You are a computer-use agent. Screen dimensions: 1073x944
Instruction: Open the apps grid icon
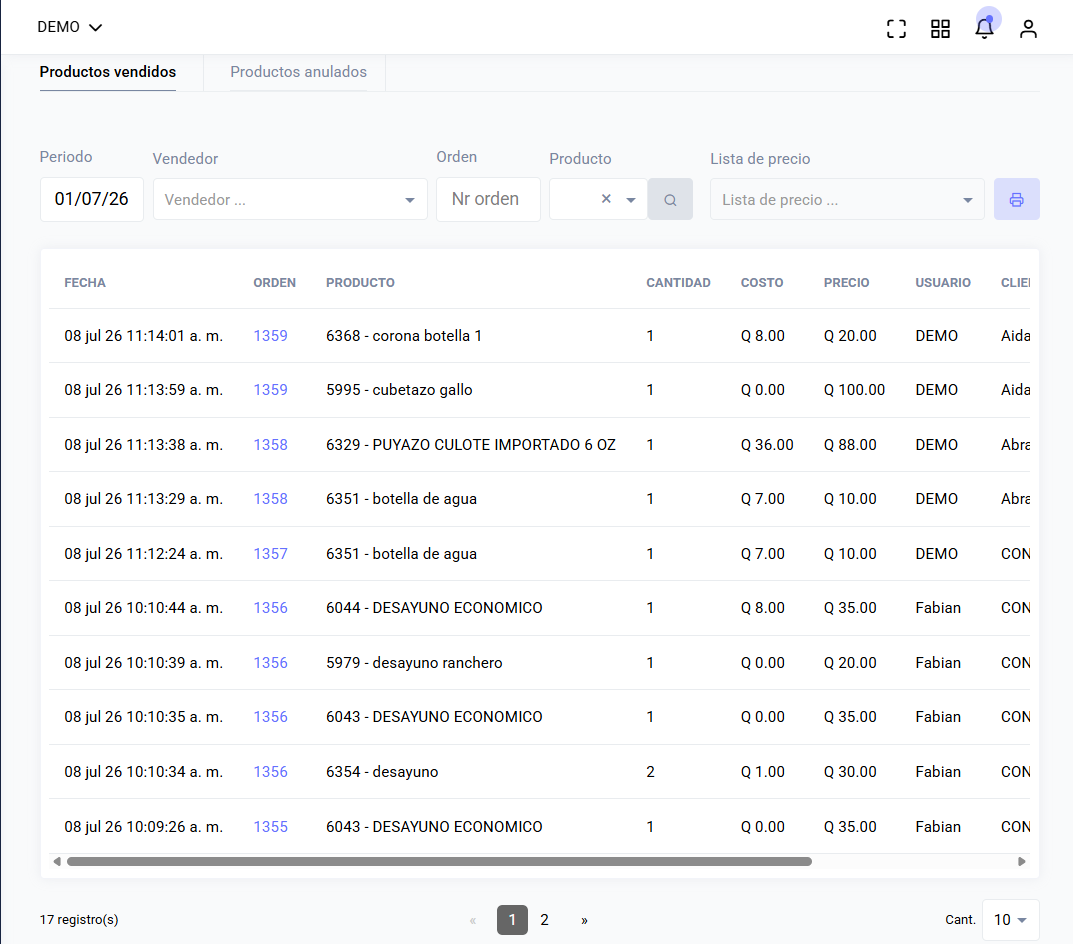(940, 29)
